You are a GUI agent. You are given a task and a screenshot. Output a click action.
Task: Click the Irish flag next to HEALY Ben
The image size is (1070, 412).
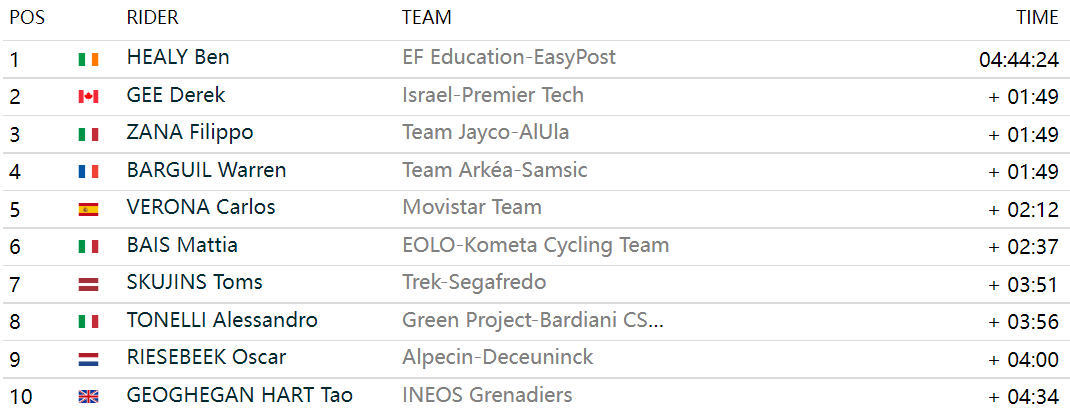pos(88,59)
